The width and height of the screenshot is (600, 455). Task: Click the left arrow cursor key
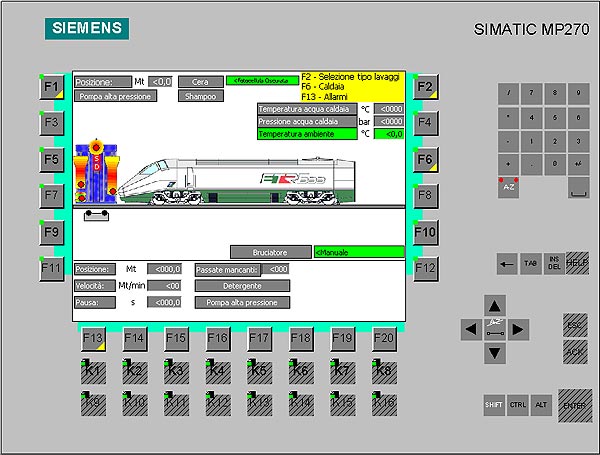click(x=471, y=329)
